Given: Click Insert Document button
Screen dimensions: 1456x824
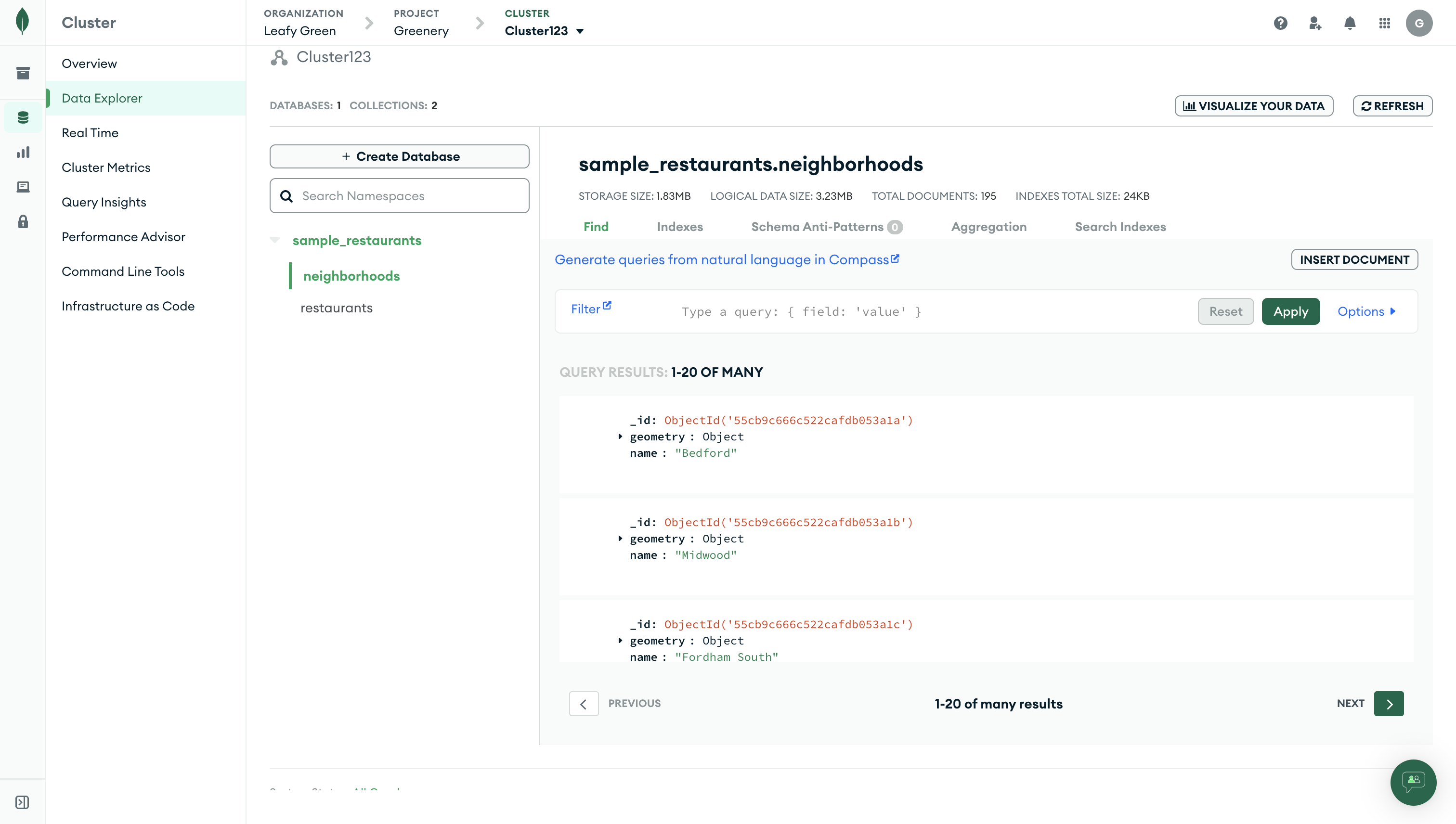Looking at the screenshot, I should [1354, 259].
